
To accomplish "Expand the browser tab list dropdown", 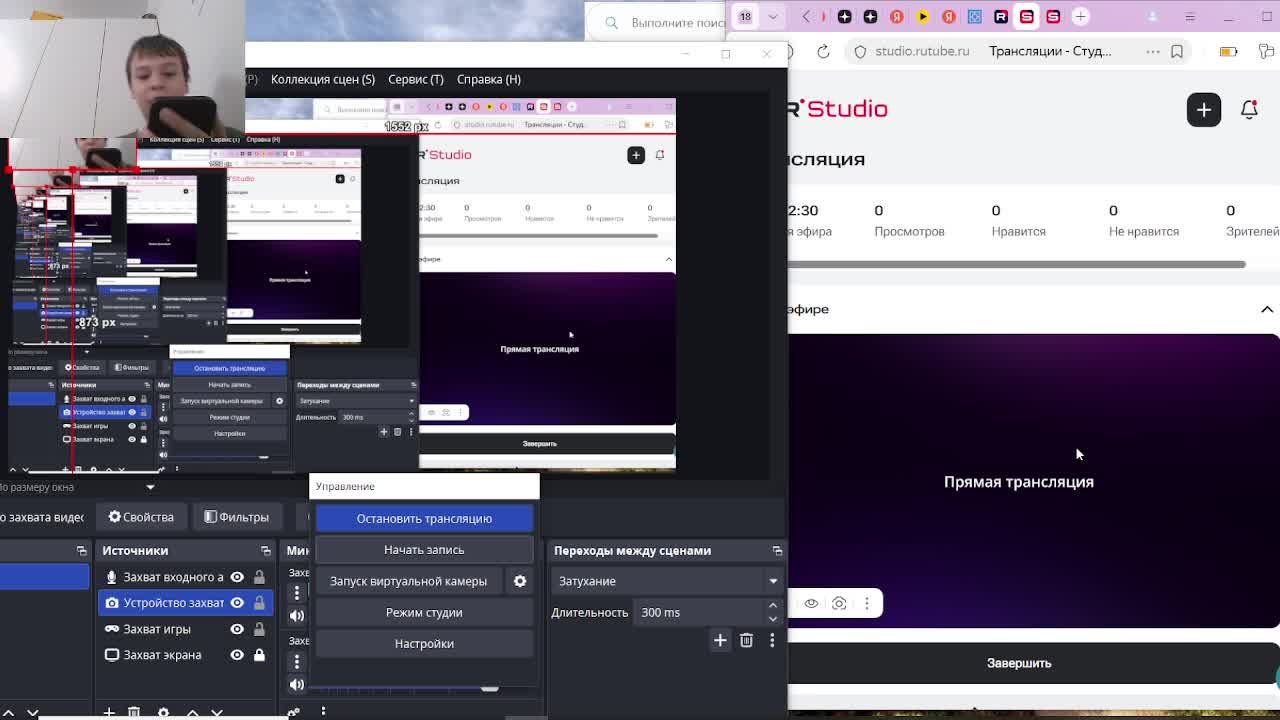I will [772, 16].
